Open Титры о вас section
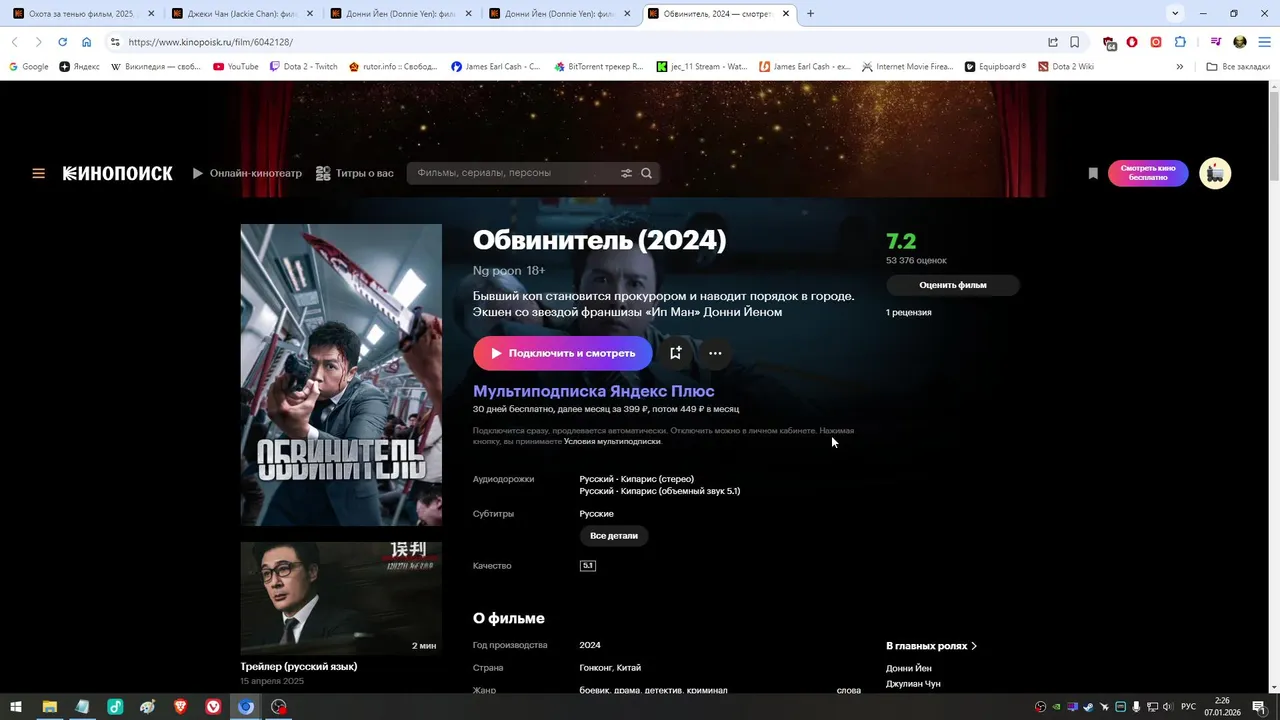The width and height of the screenshot is (1280, 720). [355, 173]
